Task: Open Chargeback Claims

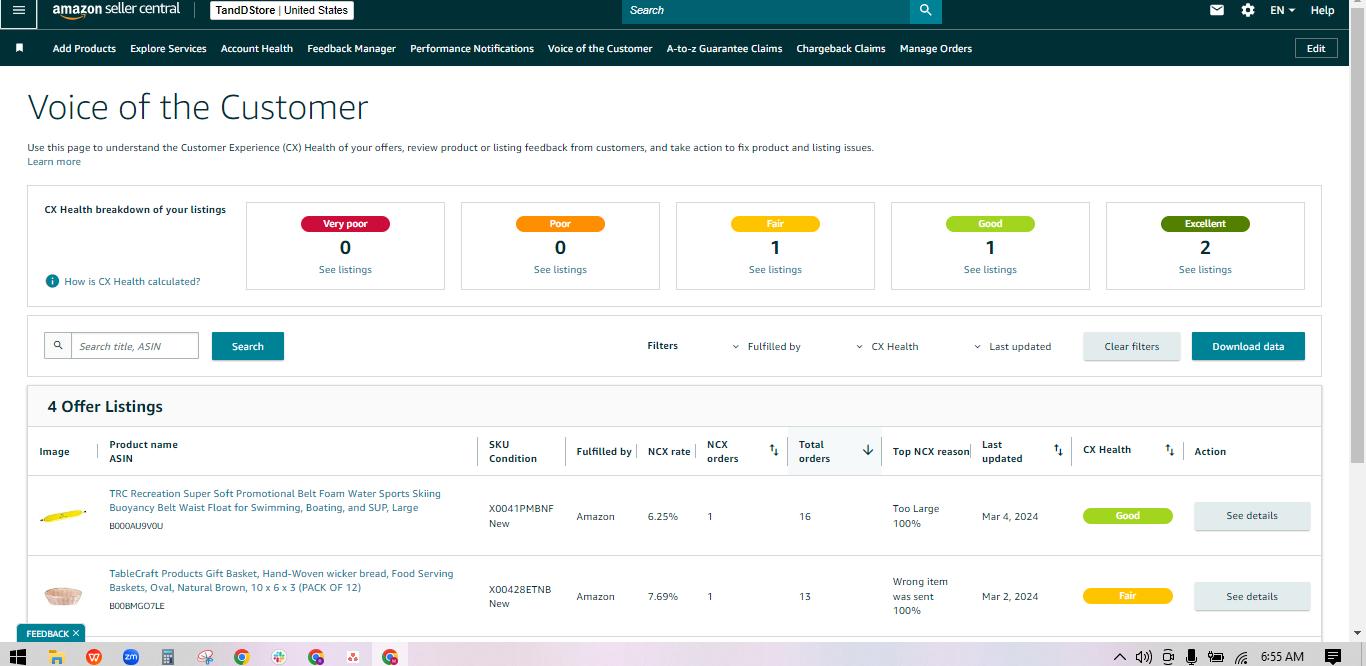Action: pyautogui.click(x=841, y=48)
